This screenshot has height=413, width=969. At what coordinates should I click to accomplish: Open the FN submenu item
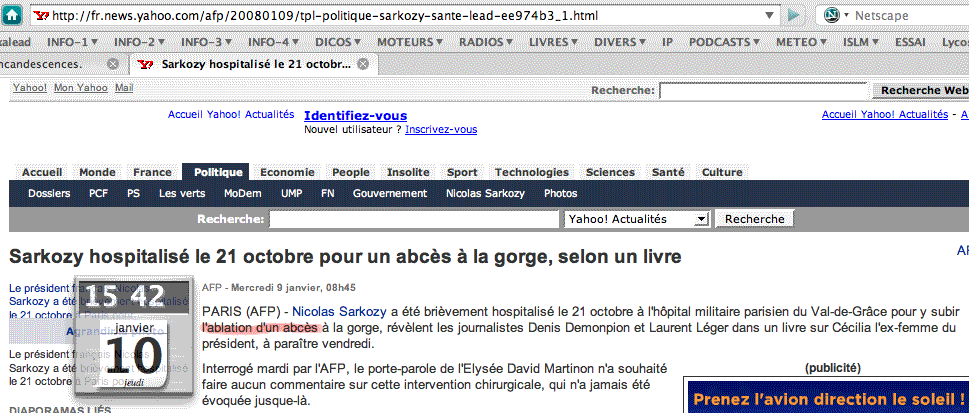(328, 194)
